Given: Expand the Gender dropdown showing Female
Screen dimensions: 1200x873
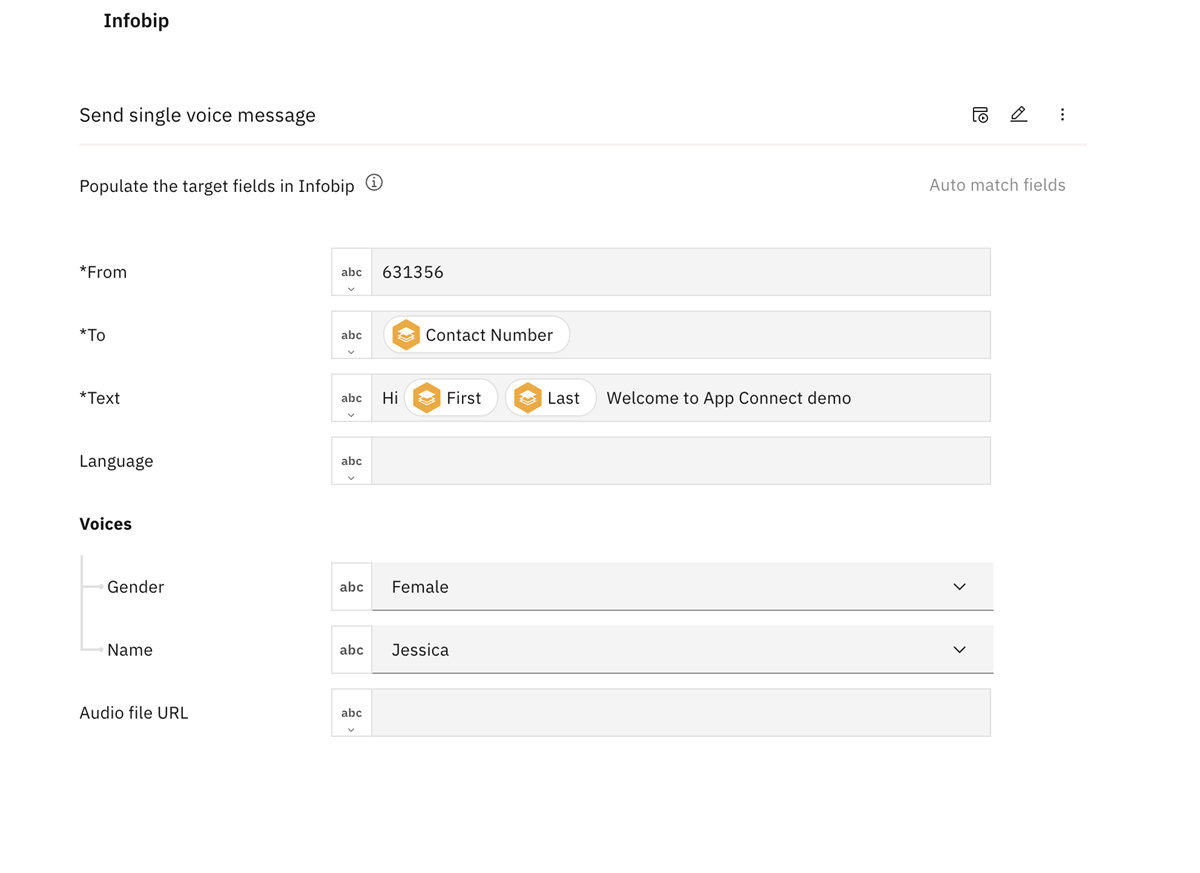Looking at the screenshot, I should click(x=958, y=586).
